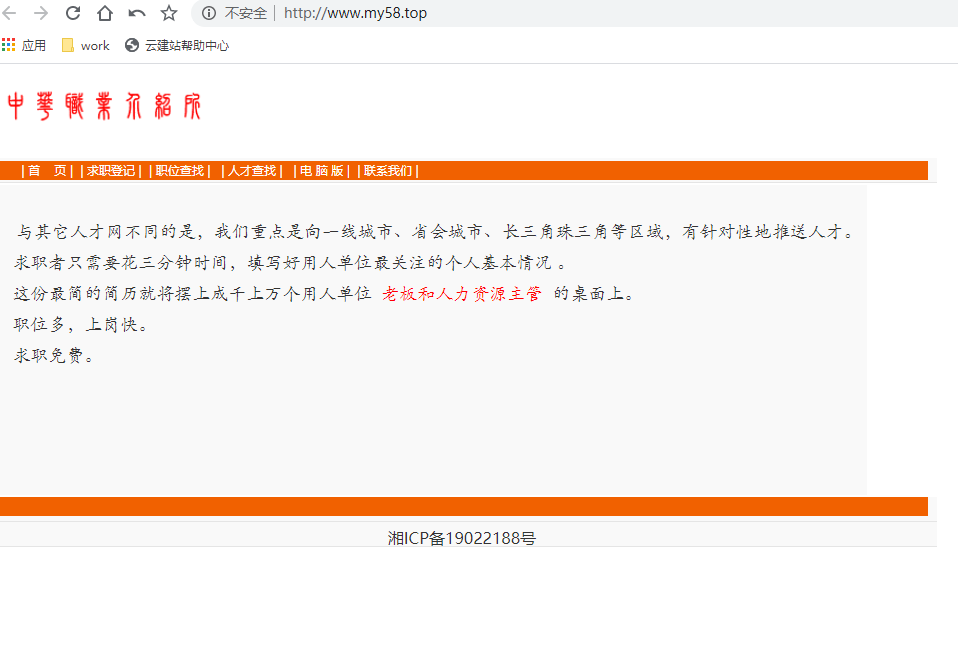Go back with the browser back arrow
The image size is (958, 657).
[x=9, y=13]
